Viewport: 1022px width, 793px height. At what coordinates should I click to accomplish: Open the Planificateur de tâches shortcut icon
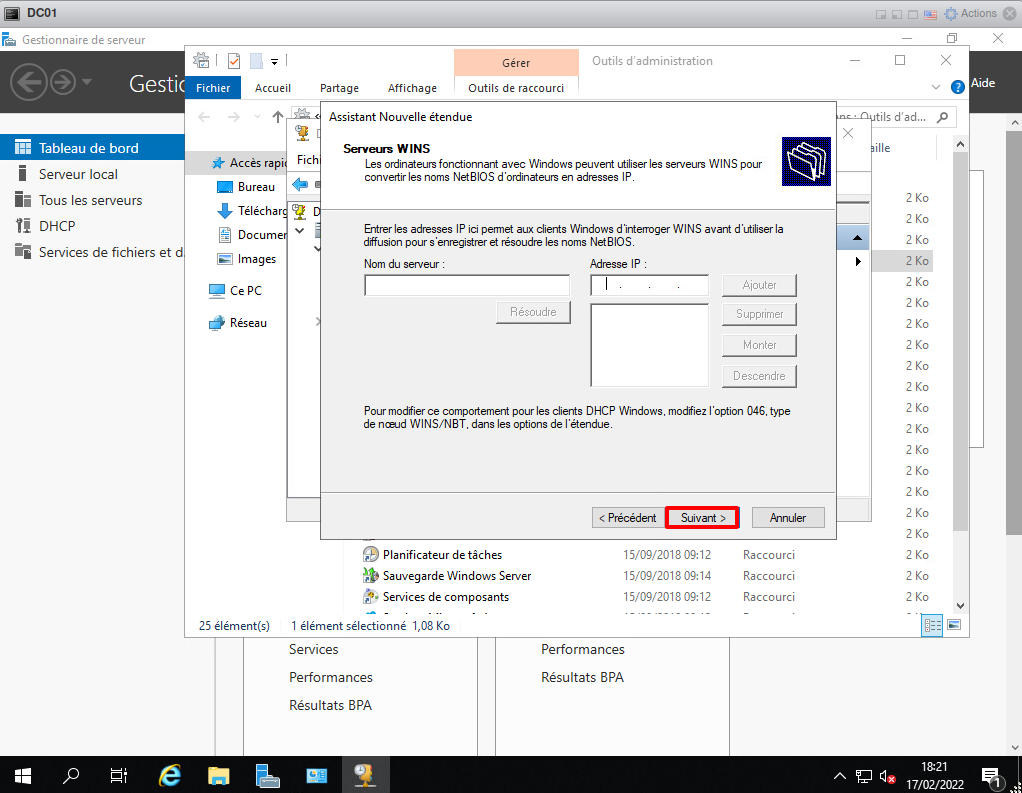(x=370, y=555)
